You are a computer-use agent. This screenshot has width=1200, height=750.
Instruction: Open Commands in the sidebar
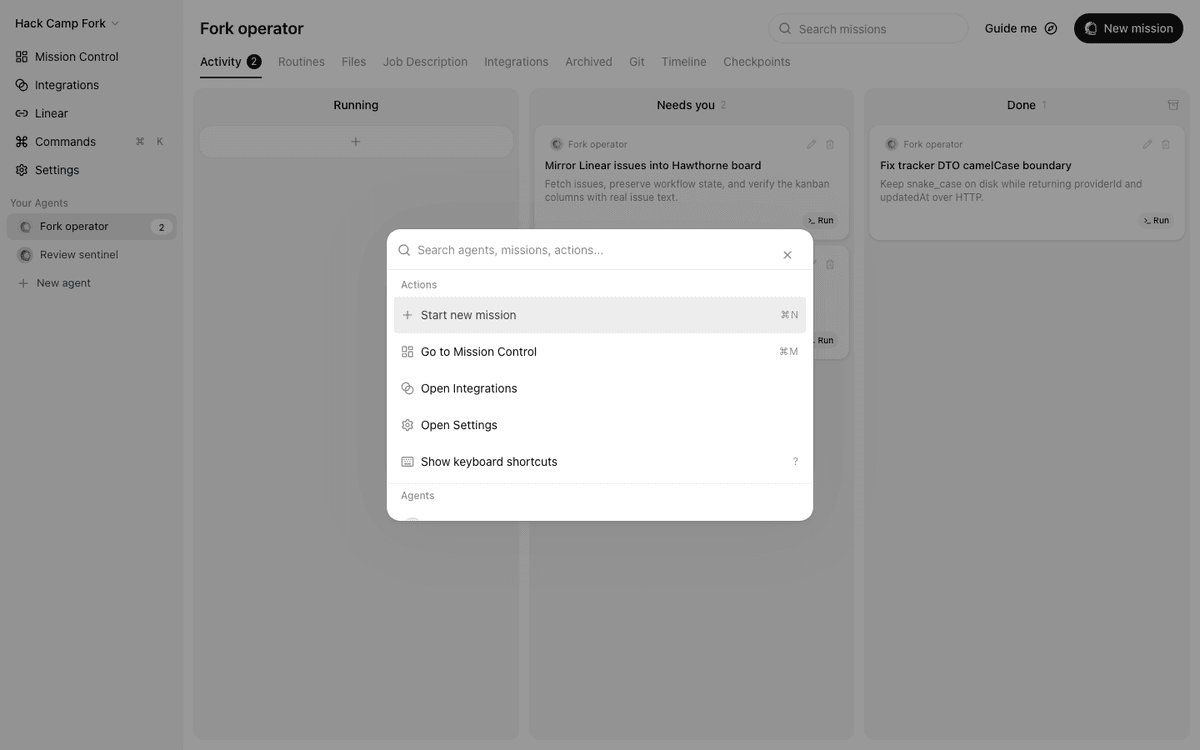click(x=91, y=142)
